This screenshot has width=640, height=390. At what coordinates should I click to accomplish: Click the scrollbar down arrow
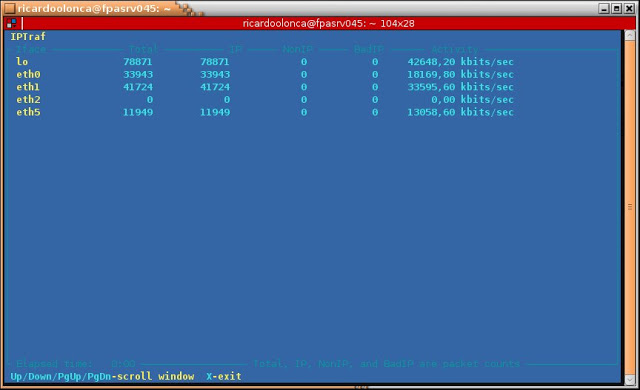[630, 379]
